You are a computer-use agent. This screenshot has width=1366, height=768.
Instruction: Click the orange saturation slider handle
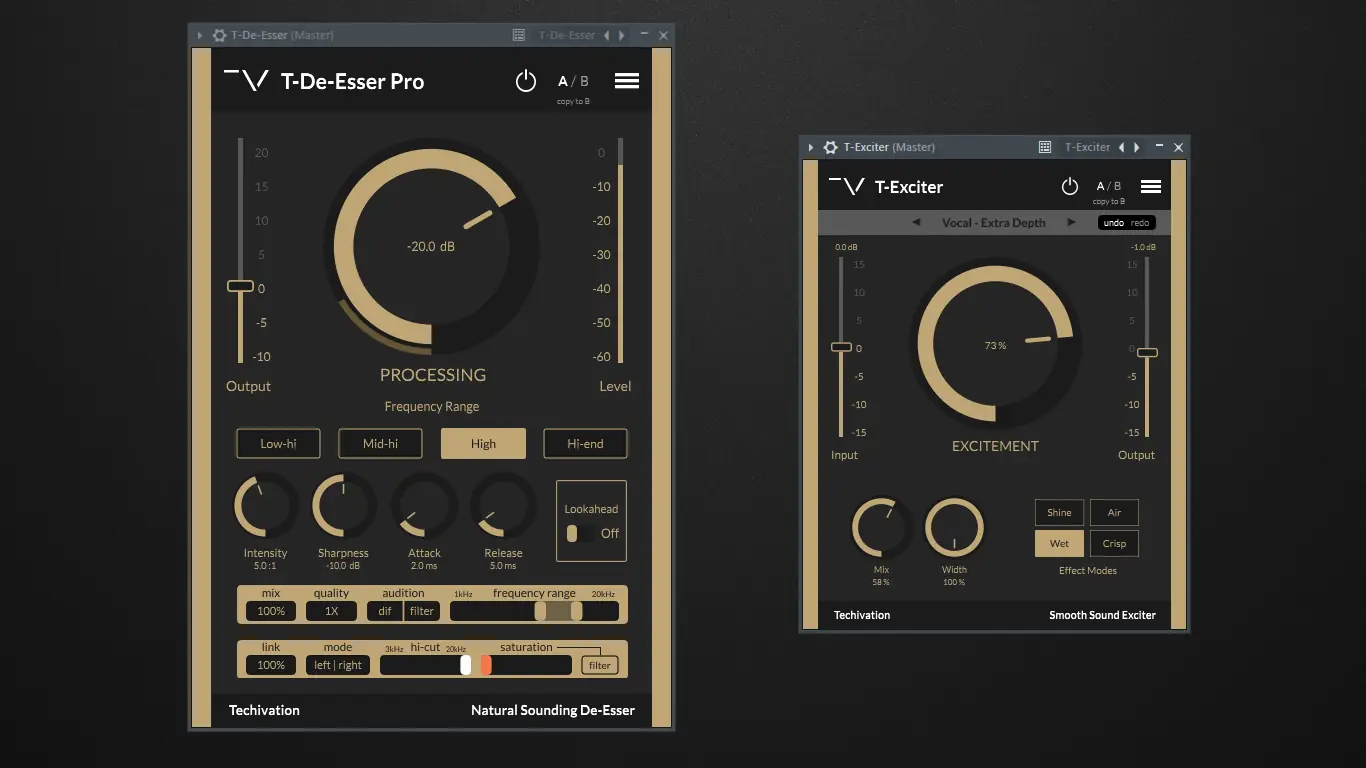[x=486, y=665]
